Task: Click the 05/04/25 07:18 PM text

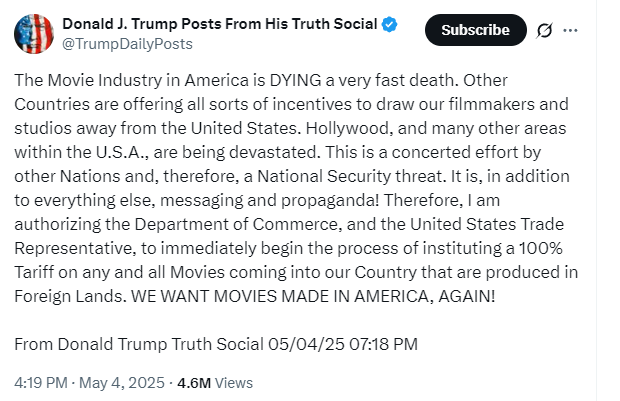Action: pyautogui.click(x=343, y=344)
